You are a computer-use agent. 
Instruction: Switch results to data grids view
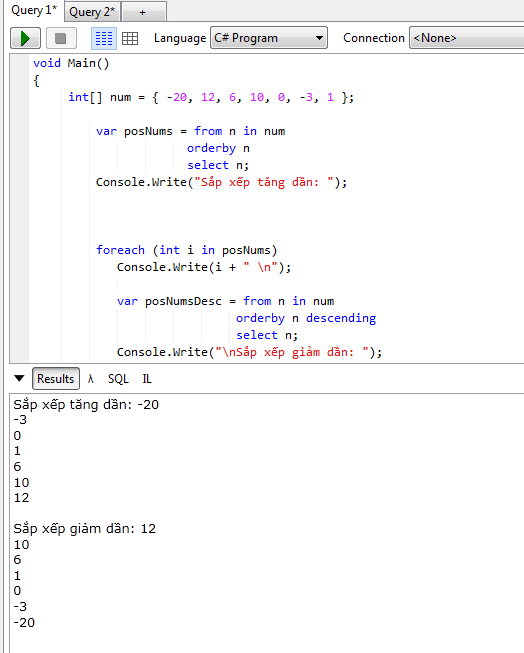tap(130, 38)
